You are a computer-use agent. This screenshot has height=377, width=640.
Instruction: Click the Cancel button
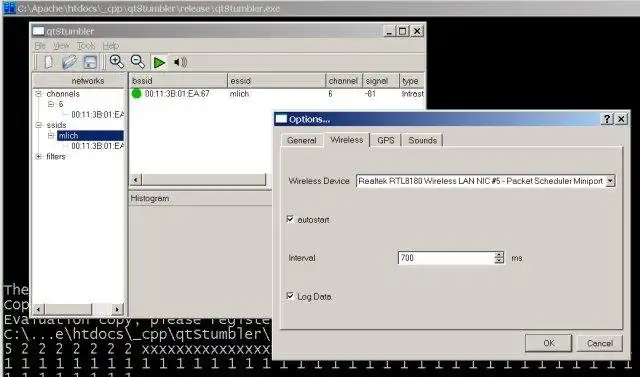click(600, 343)
